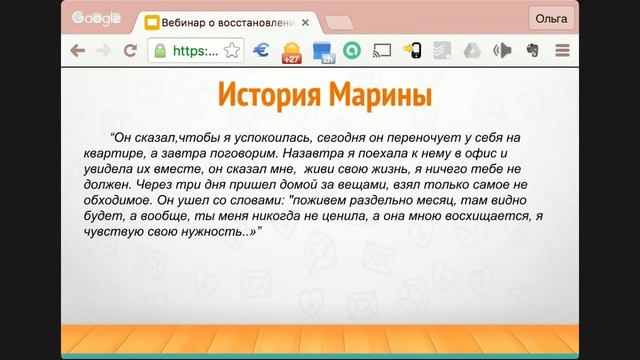
Task: Click the gray stacked layers extension icon
Action: (x=442, y=51)
